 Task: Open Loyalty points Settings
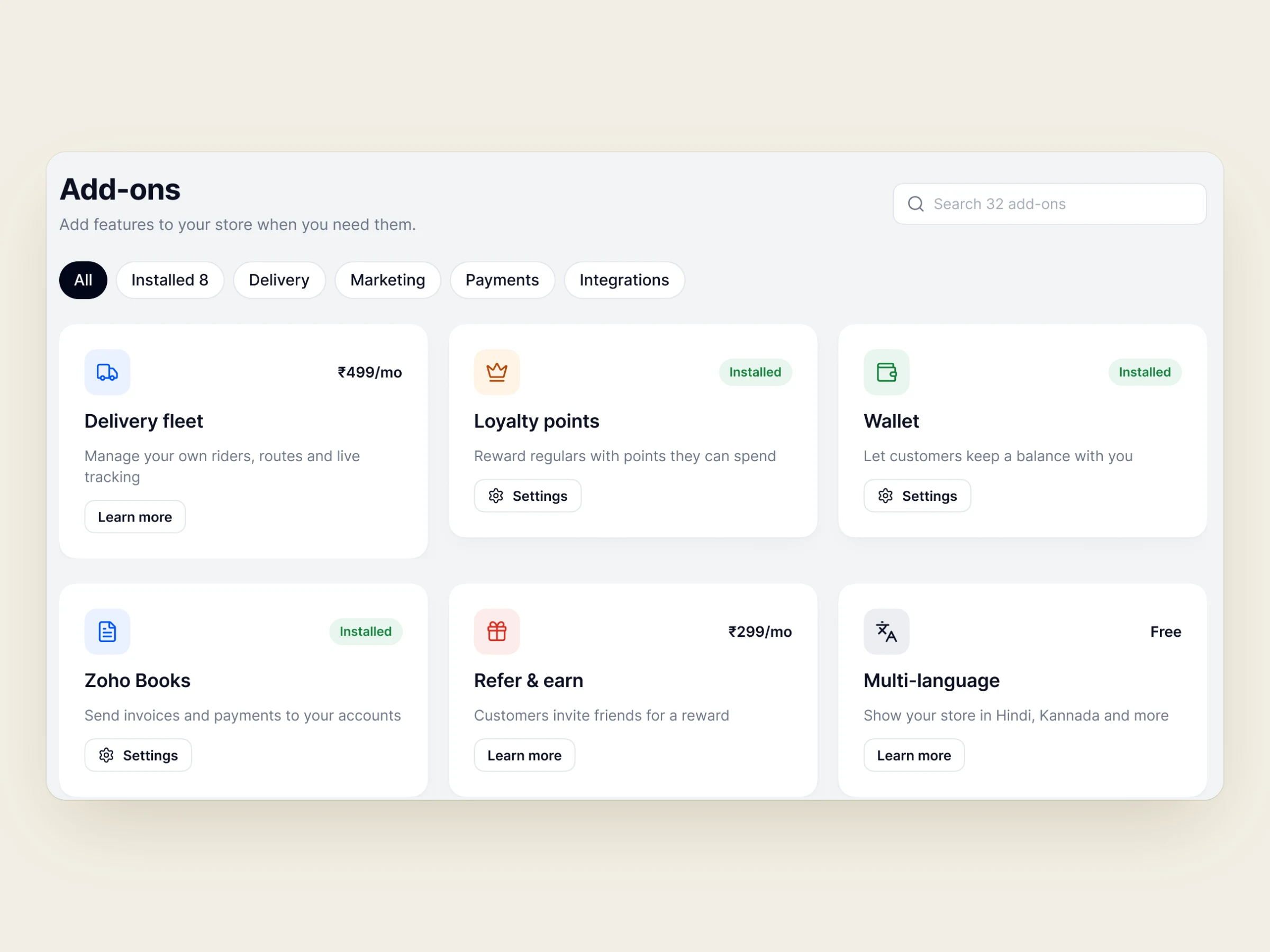(528, 496)
